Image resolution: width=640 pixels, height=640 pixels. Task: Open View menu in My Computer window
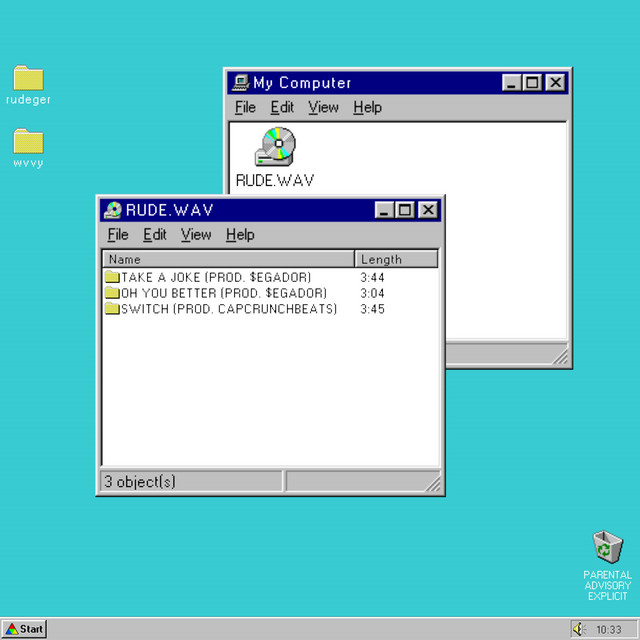pyautogui.click(x=323, y=108)
